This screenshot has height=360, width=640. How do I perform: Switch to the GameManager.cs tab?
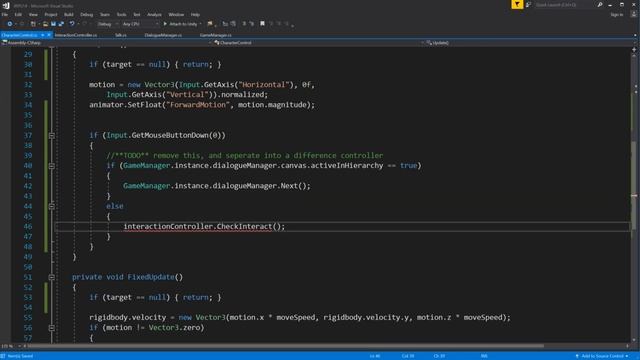tap(216, 35)
